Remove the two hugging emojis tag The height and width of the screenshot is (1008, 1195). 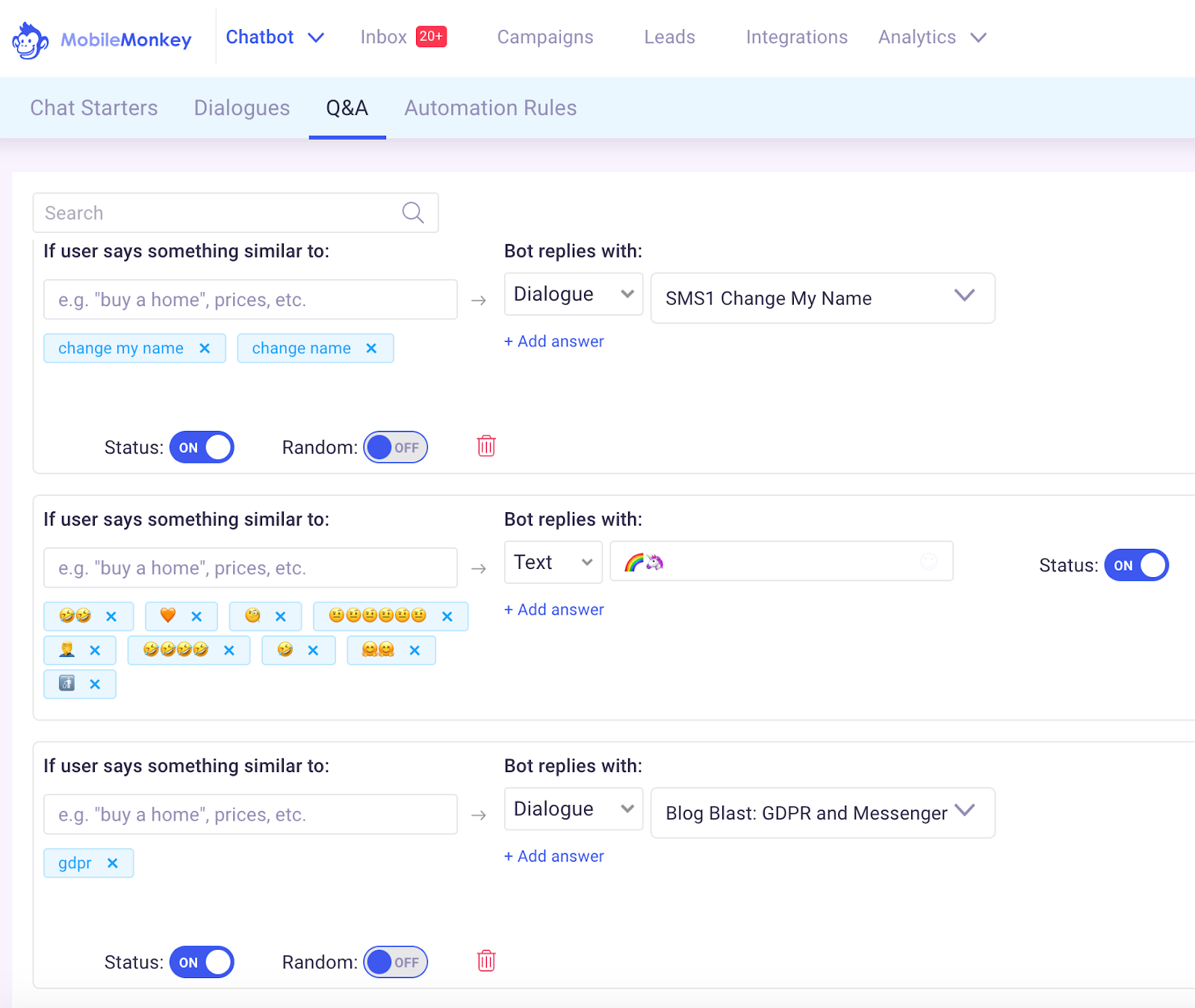415,650
